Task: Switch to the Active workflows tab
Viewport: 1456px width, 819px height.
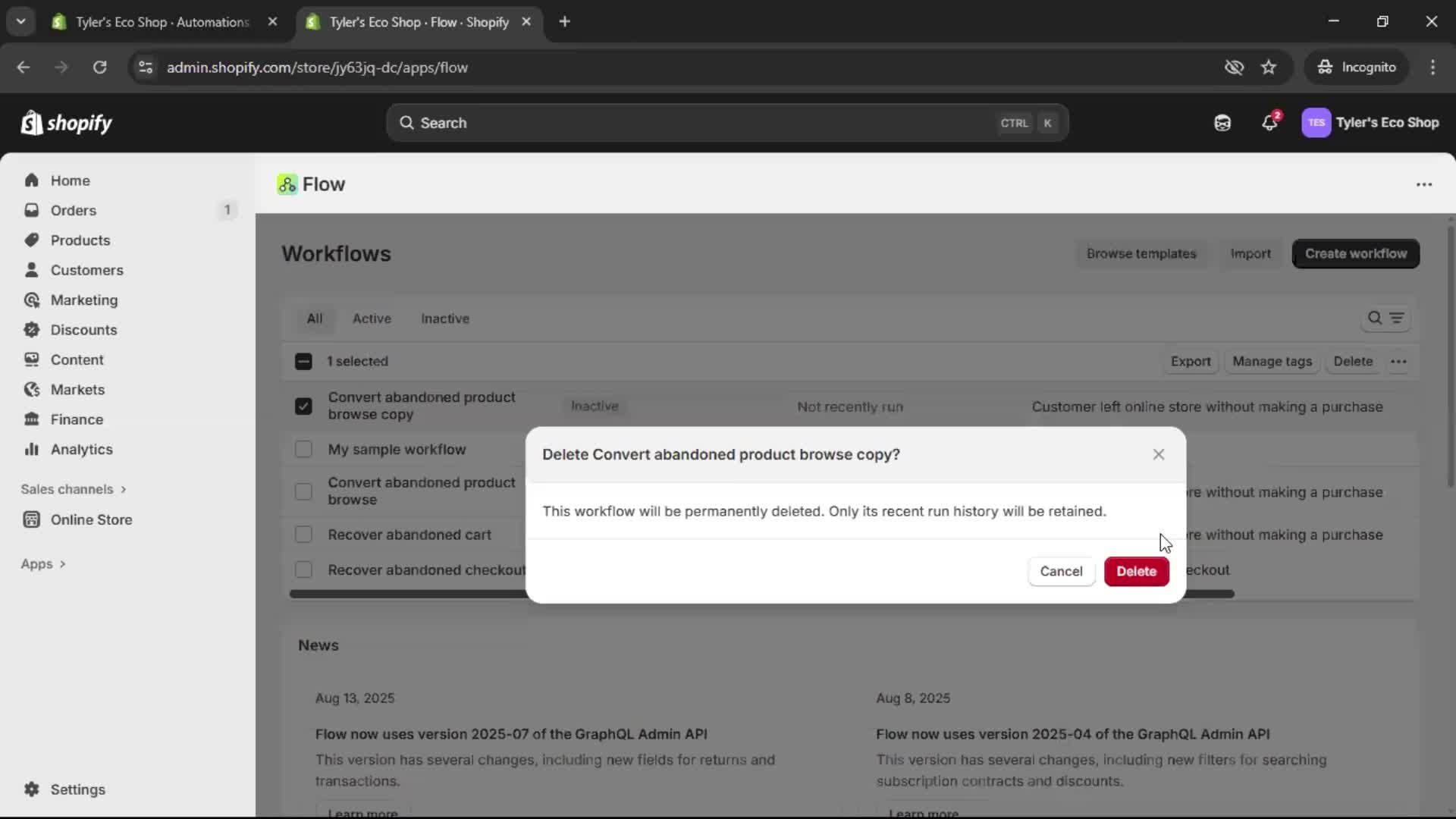Action: pos(372,318)
